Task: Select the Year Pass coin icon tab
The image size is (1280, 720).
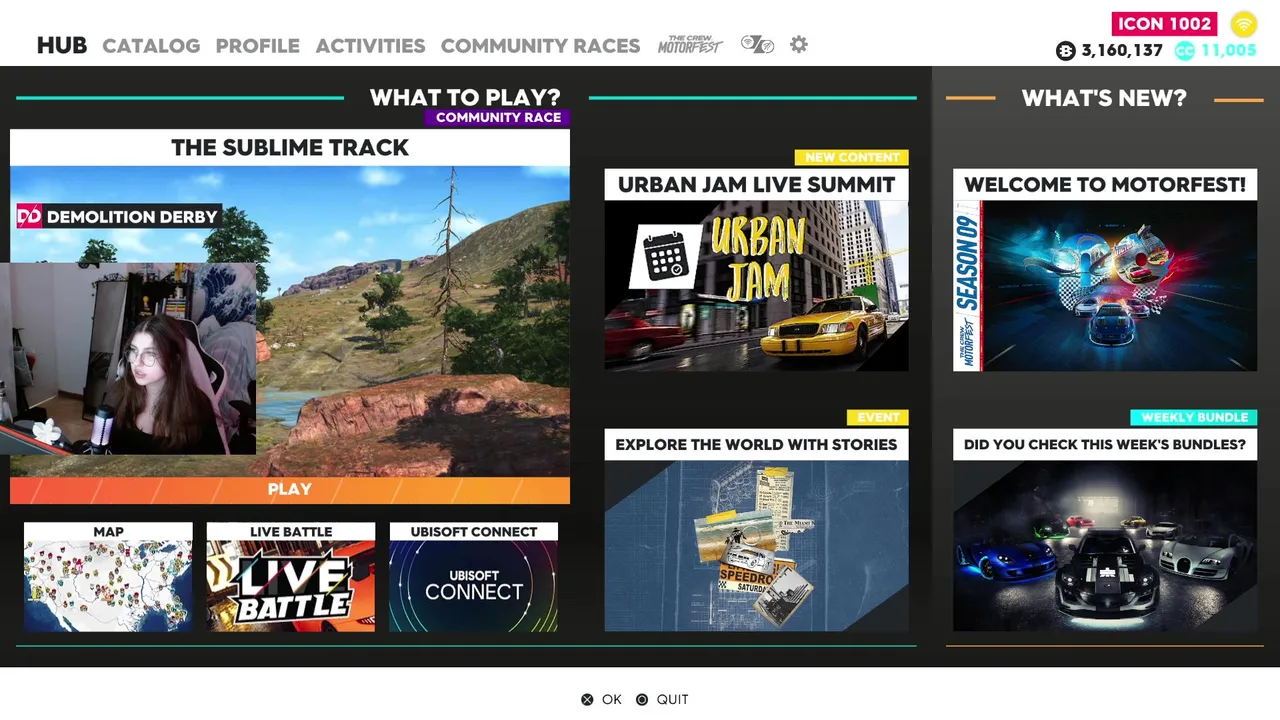Action: click(x=757, y=45)
